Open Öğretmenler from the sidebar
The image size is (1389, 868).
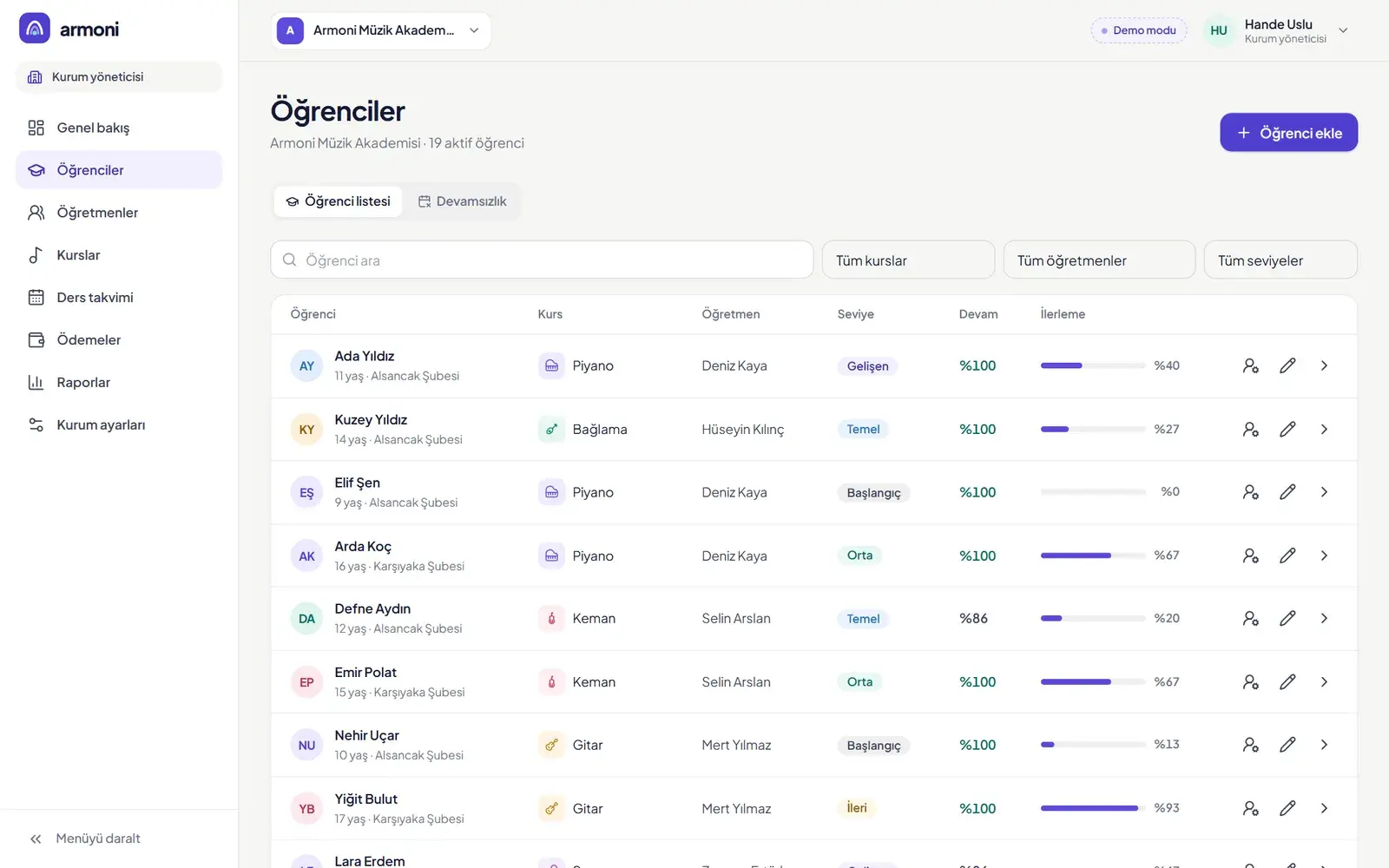point(119,213)
